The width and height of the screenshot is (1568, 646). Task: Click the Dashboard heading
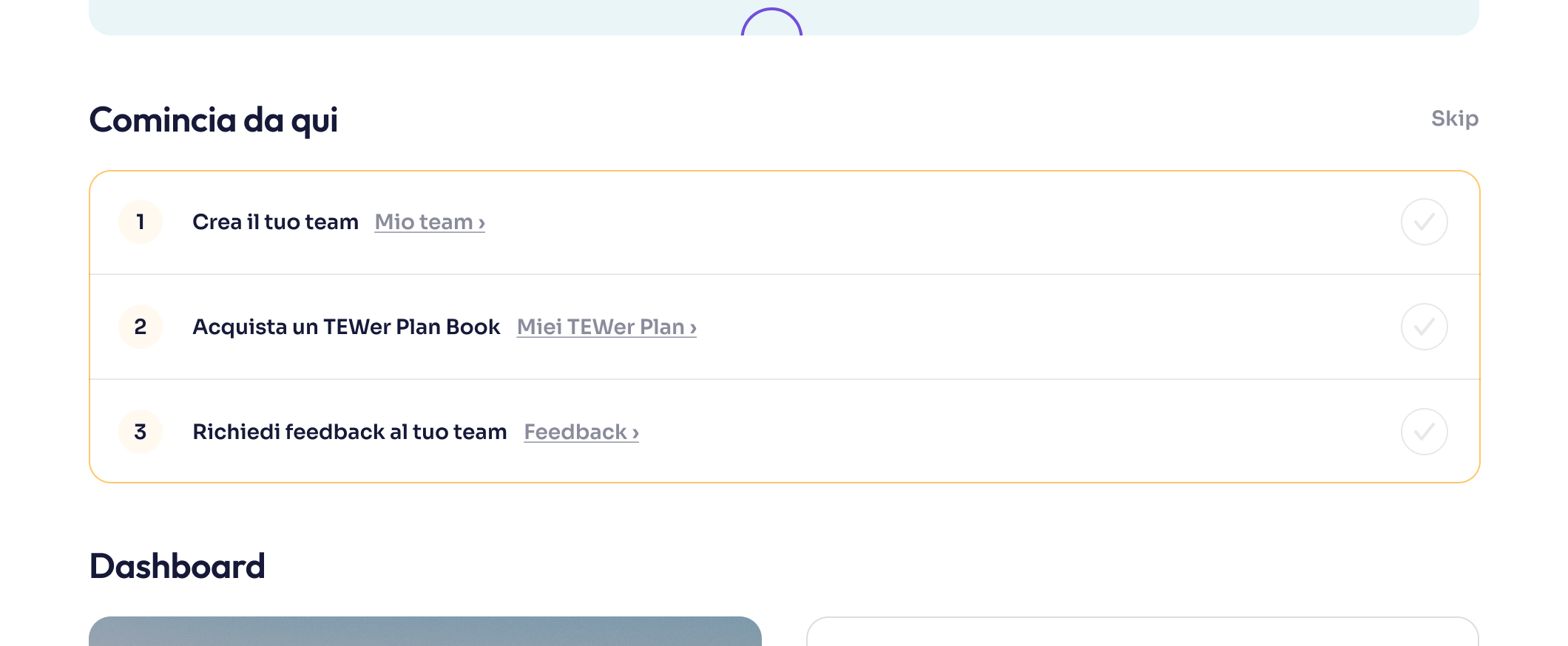pyautogui.click(x=177, y=566)
